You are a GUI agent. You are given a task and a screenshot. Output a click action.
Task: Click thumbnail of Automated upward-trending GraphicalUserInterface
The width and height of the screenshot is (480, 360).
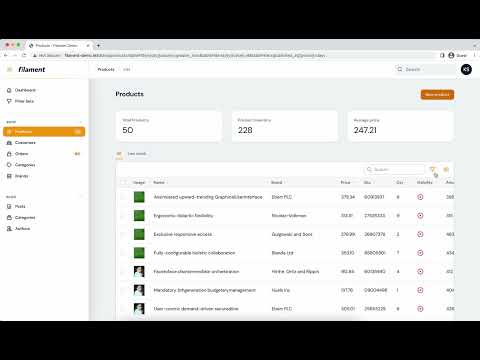[x=139, y=197]
